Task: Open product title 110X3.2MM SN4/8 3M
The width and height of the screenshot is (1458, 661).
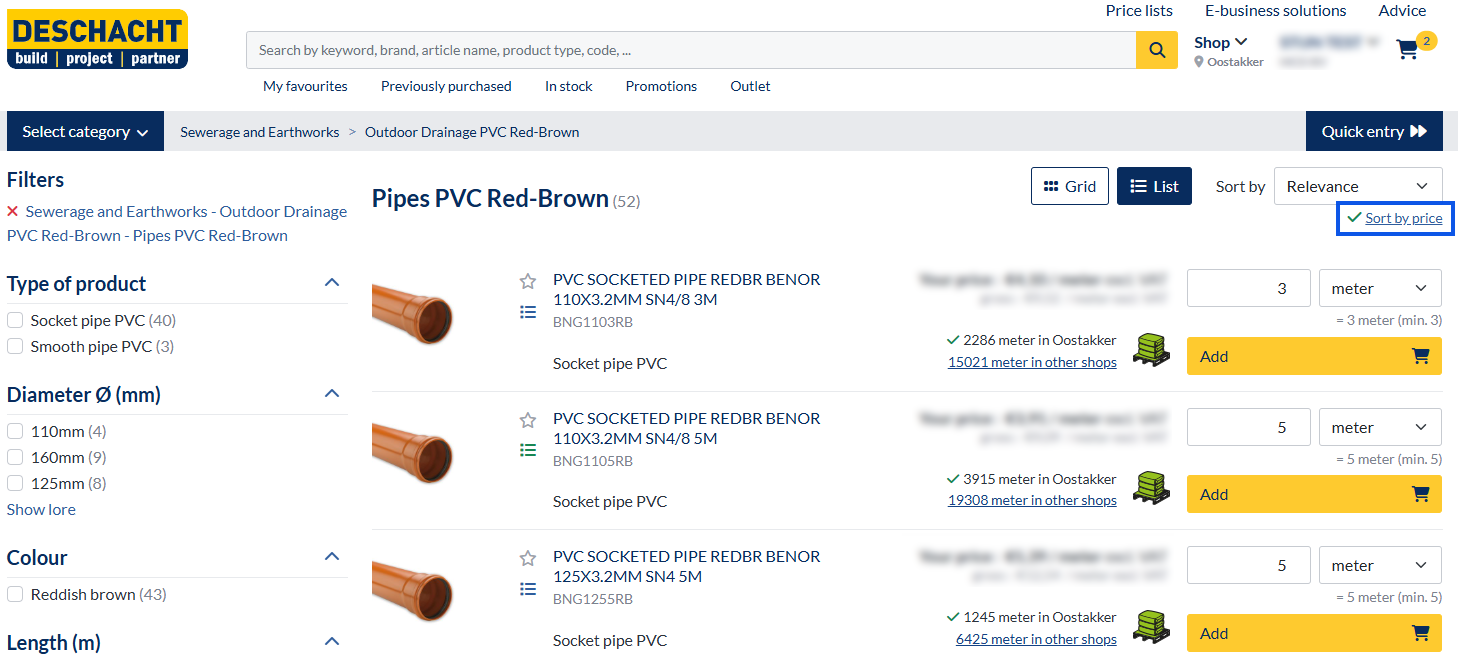Action: pos(687,289)
